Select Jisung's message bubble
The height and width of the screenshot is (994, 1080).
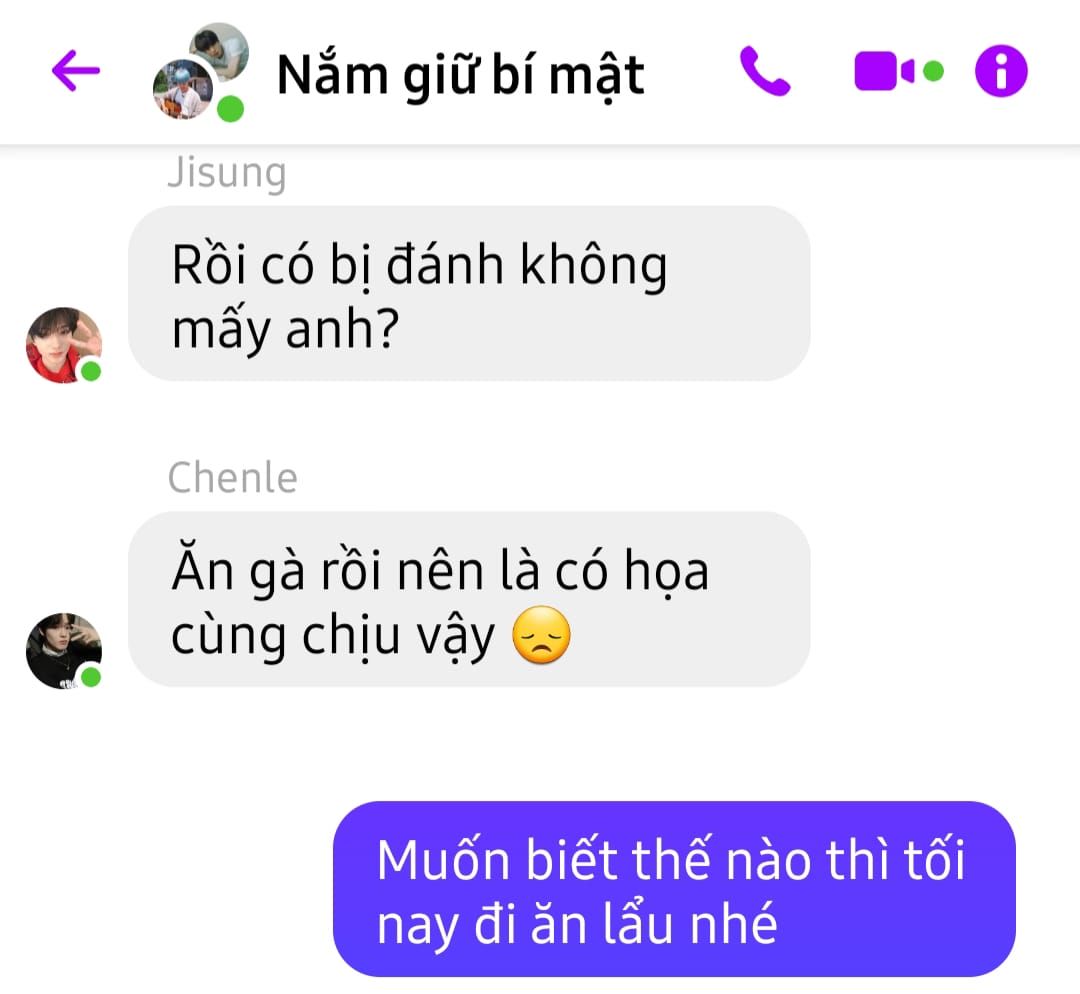click(469, 293)
